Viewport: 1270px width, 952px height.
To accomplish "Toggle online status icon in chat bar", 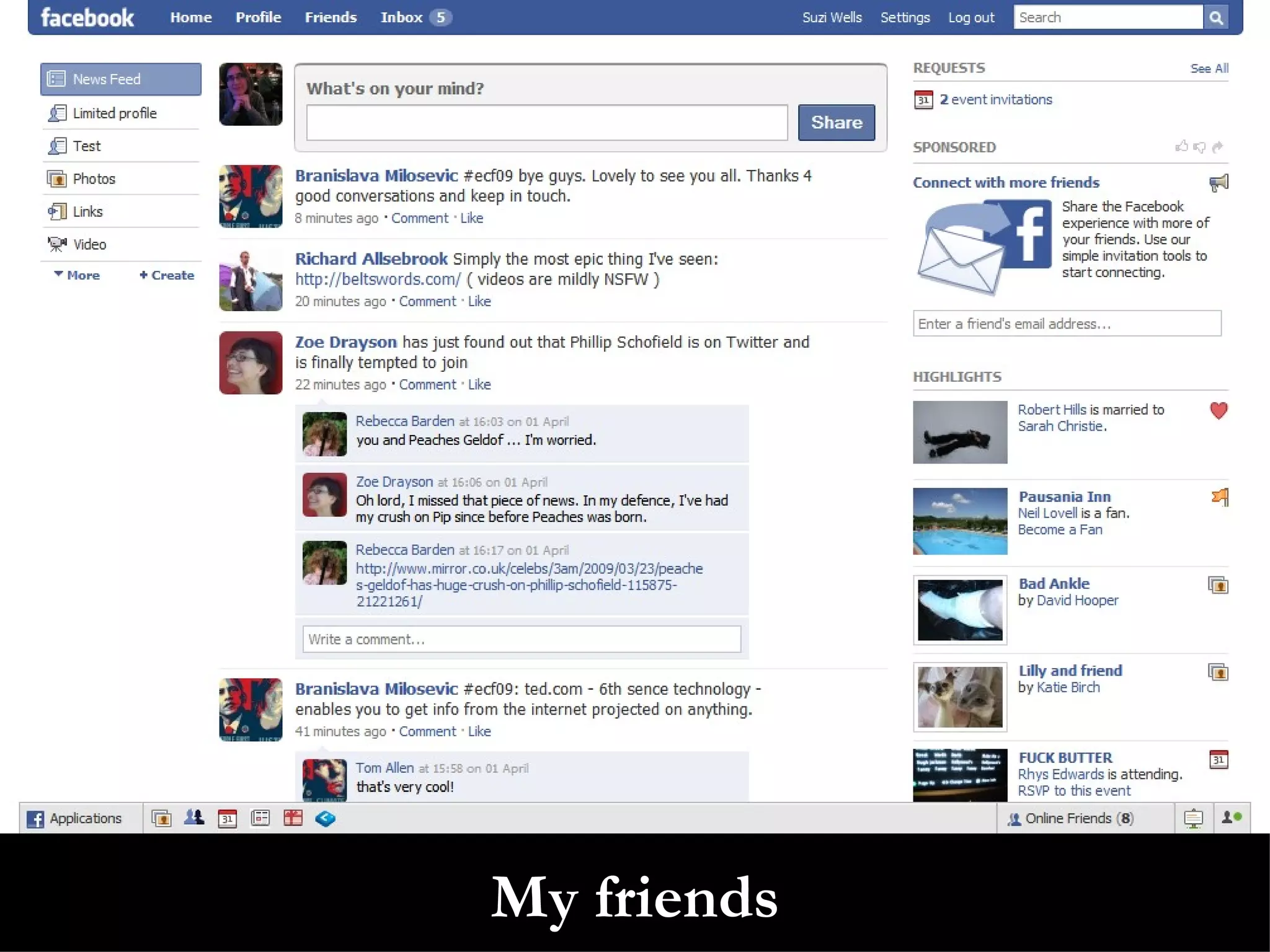I will 1231,818.
